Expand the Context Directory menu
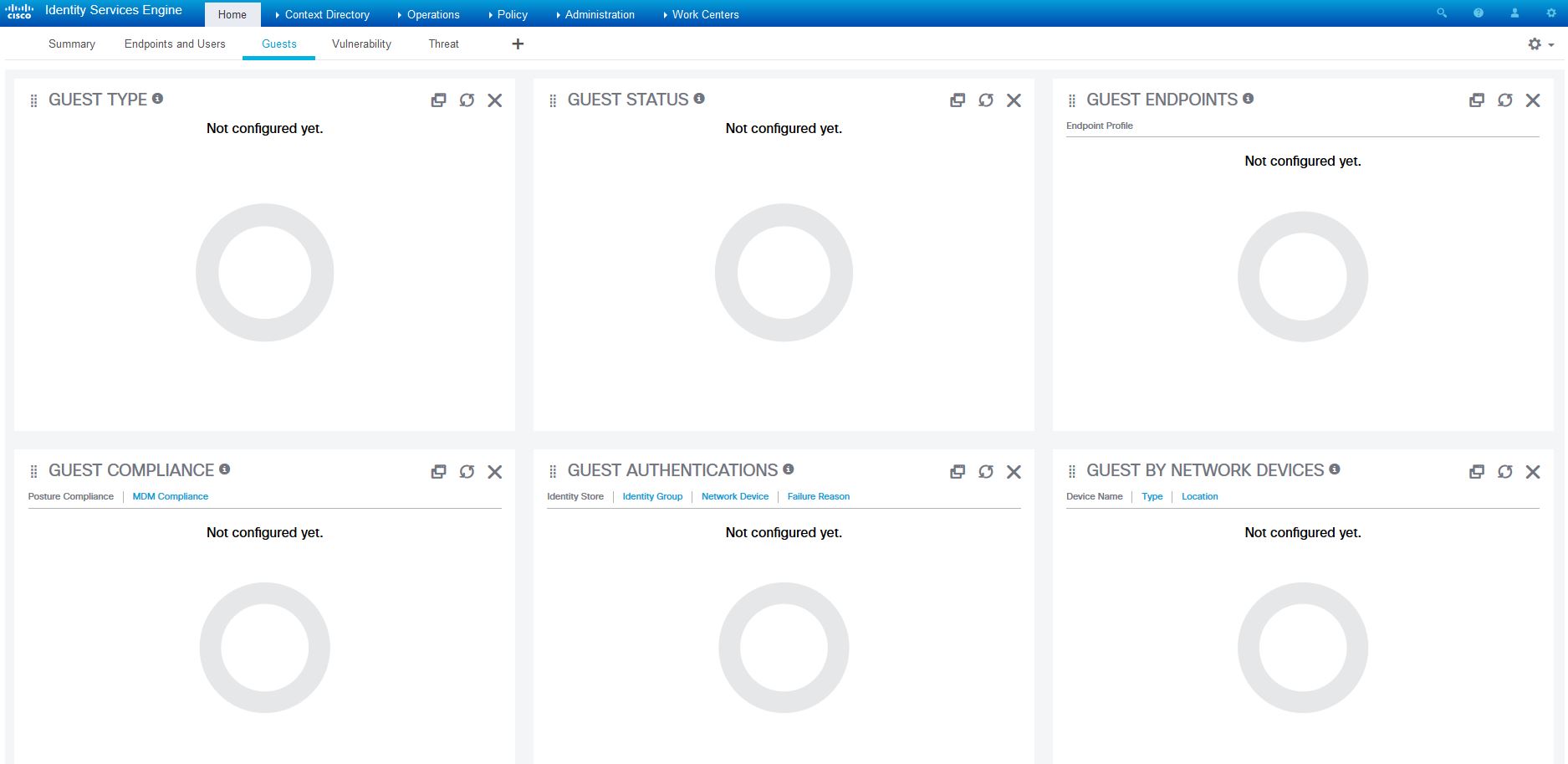The height and width of the screenshot is (764, 1568). click(x=322, y=14)
